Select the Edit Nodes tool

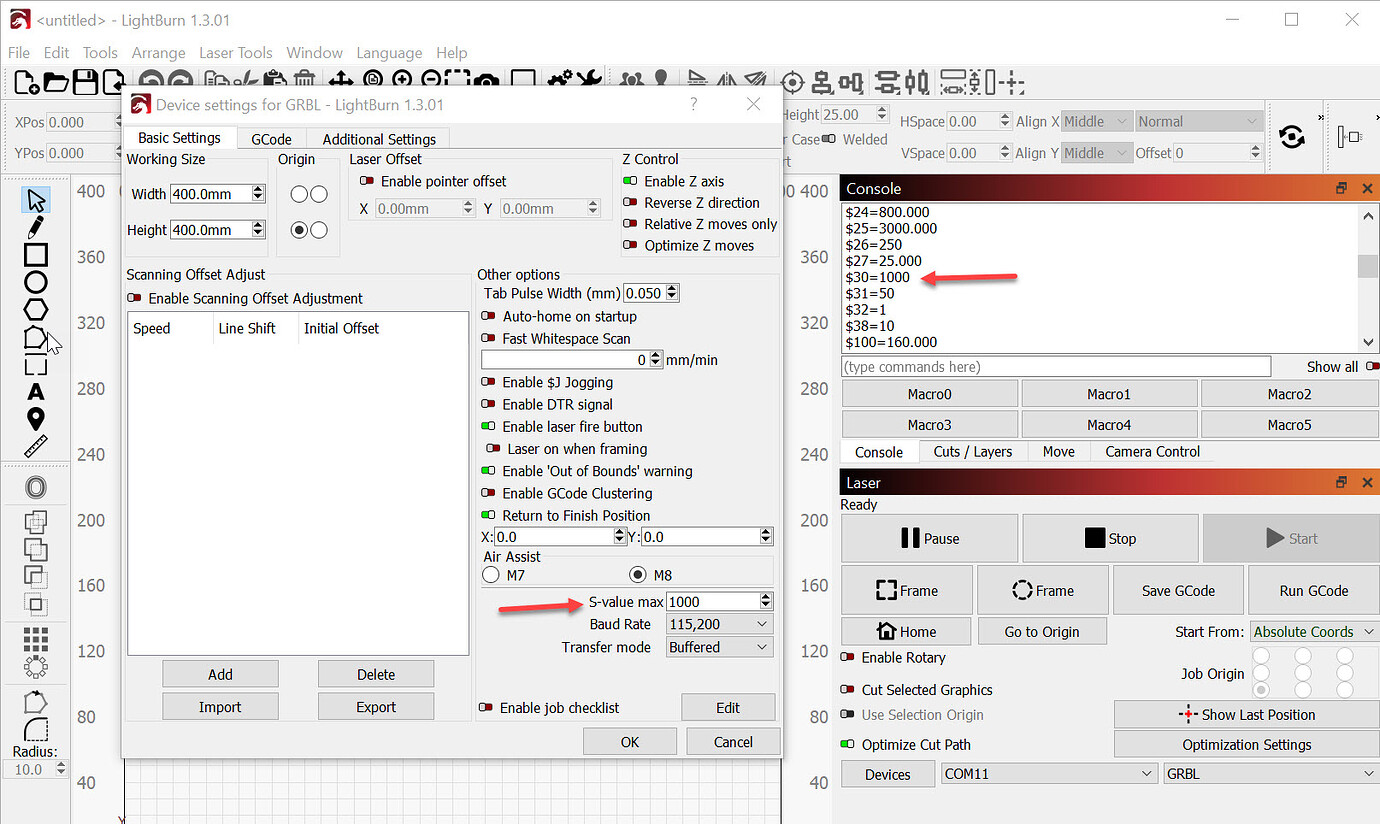33,337
